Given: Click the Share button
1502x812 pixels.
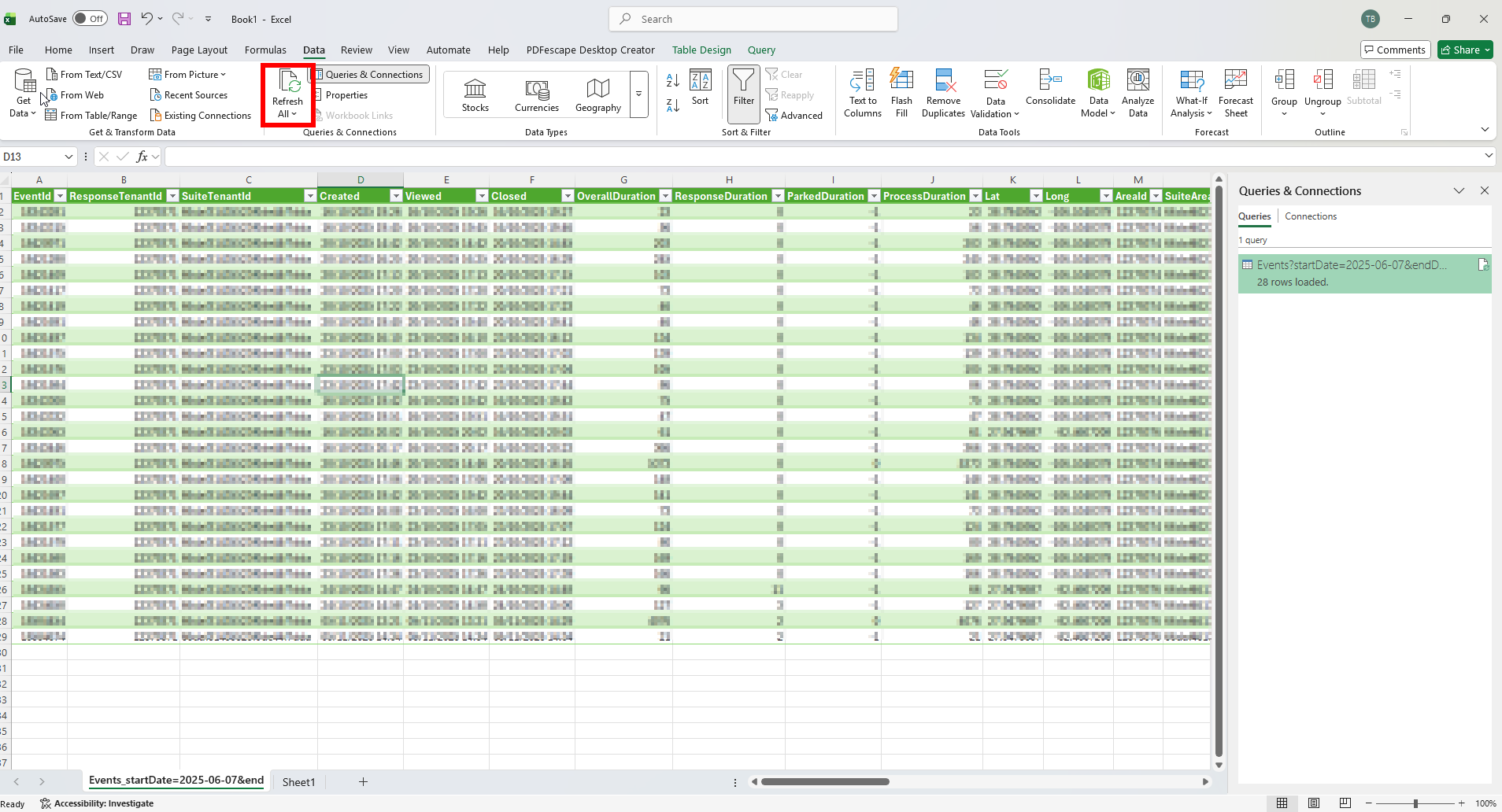Looking at the screenshot, I should point(1466,50).
